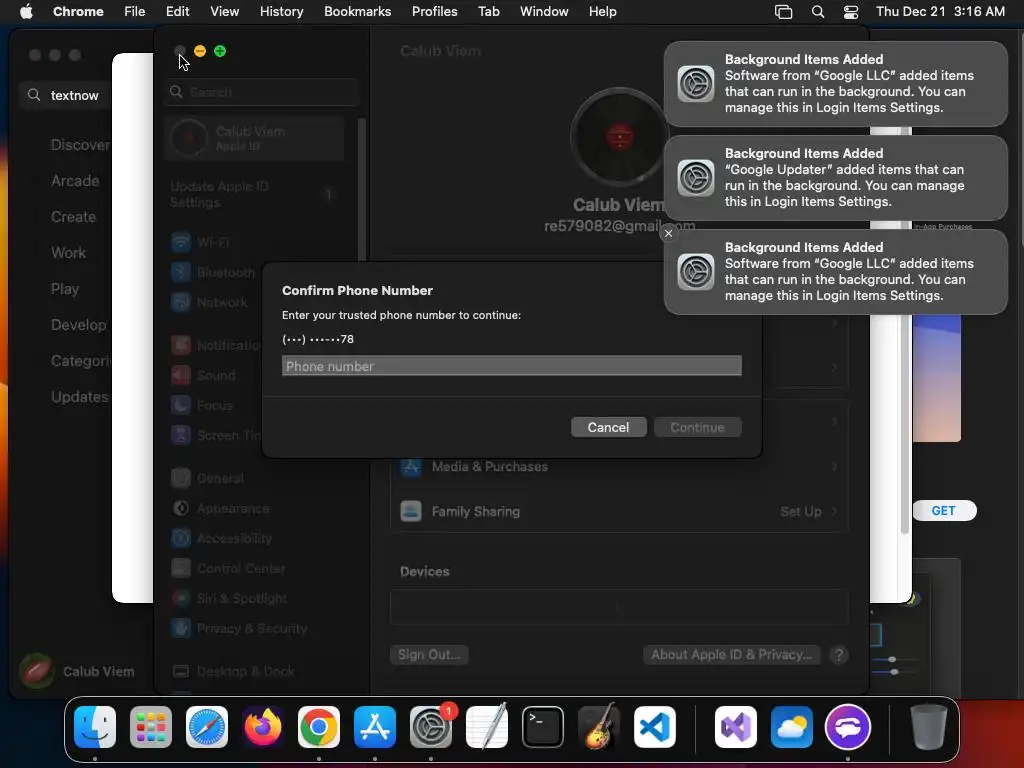The height and width of the screenshot is (768, 1024).
Task: Open Appearance in Settings sidebar
Action: click(x=220, y=508)
